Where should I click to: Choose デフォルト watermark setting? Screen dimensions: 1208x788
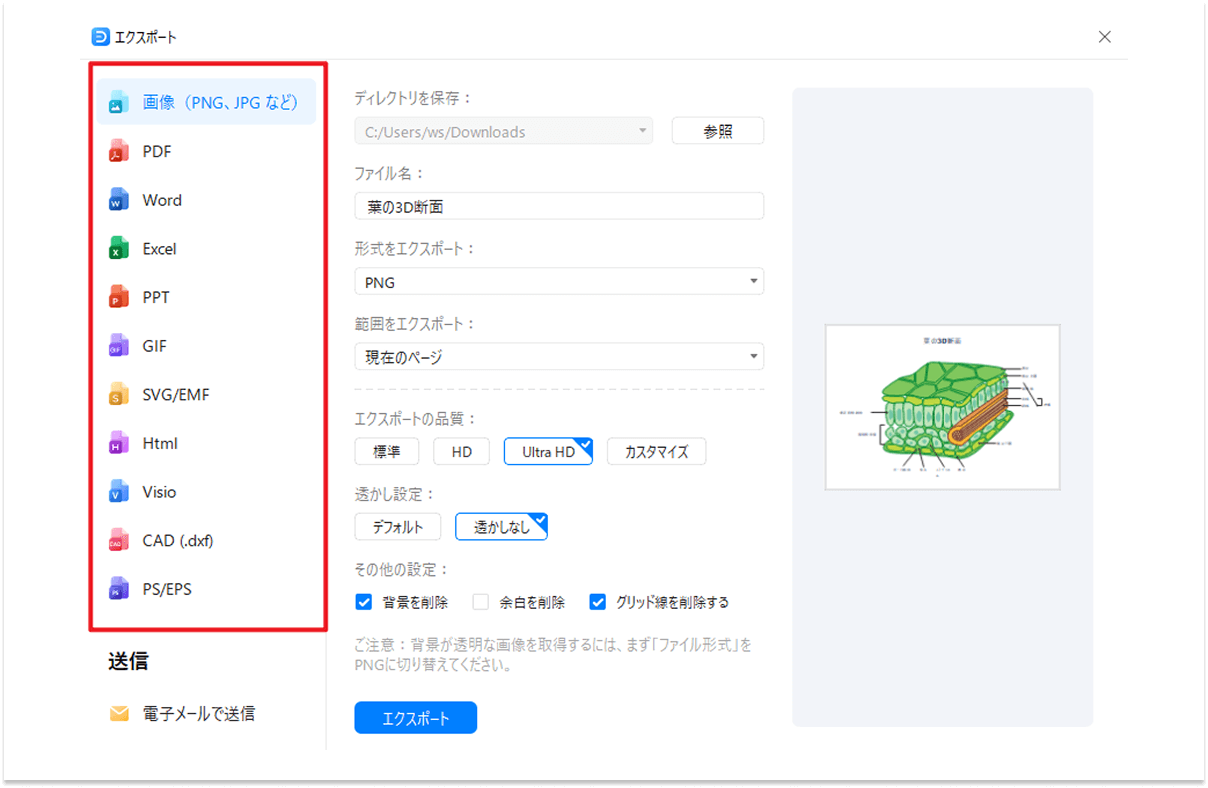(x=397, y=526)
